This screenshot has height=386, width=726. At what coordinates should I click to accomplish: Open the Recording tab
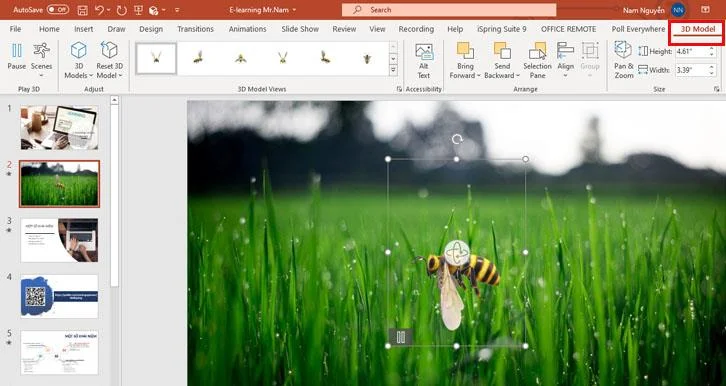tap(416, 29)
